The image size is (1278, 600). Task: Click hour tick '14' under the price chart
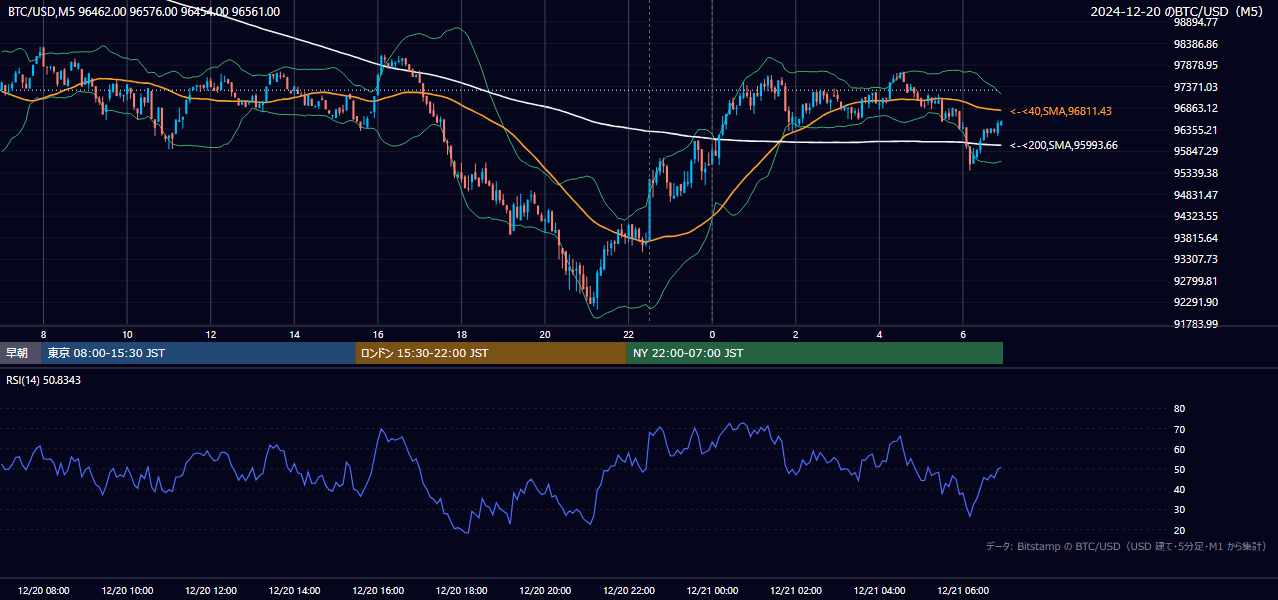point(294,334)
